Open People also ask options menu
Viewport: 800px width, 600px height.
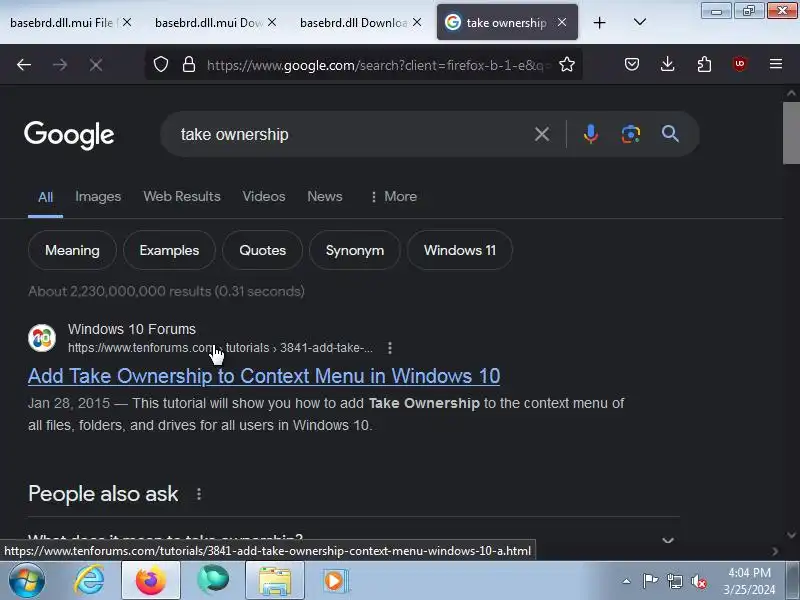(x=199, y=494)
